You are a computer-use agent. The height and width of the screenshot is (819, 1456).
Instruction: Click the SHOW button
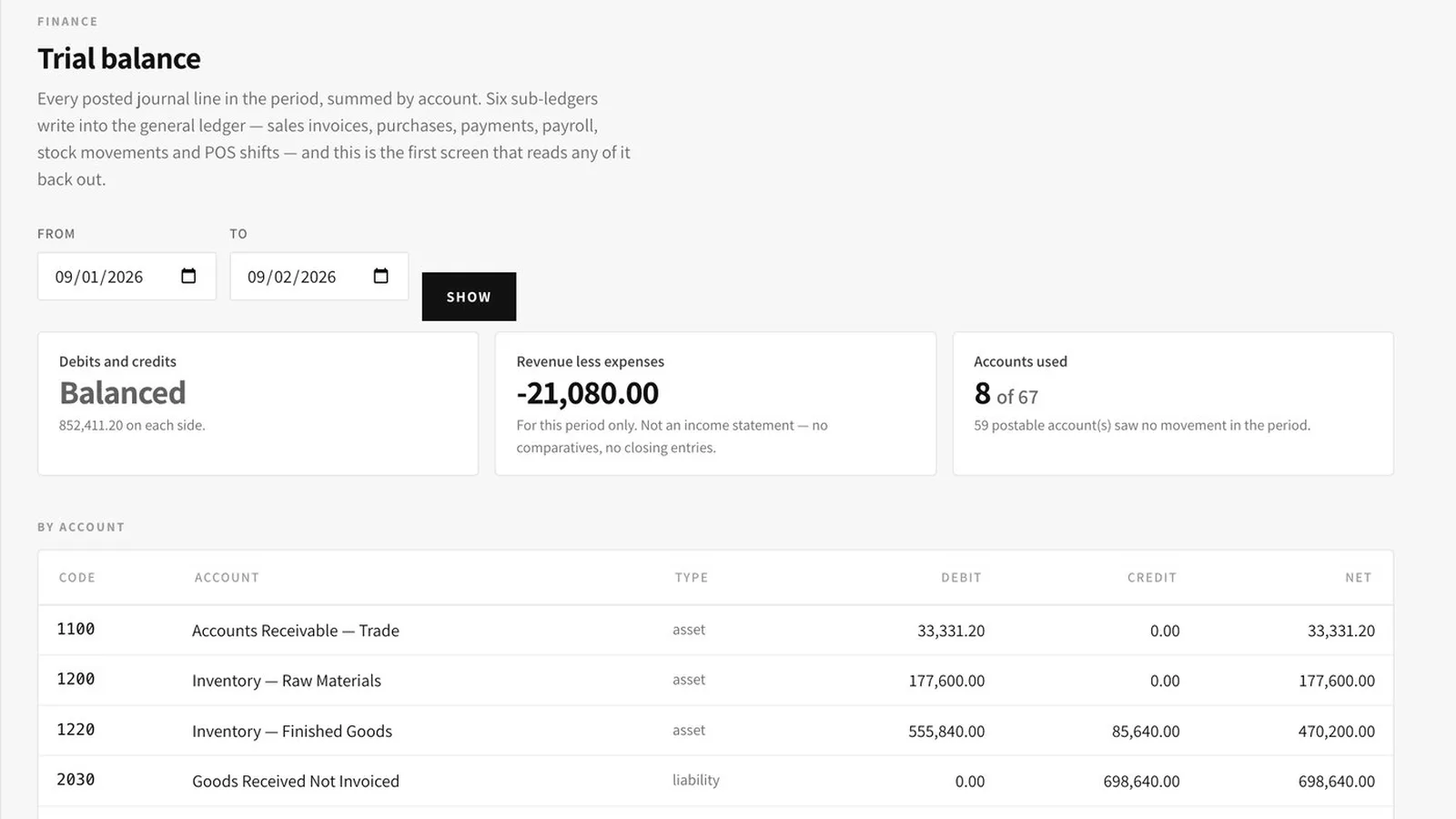pos(469,297)
